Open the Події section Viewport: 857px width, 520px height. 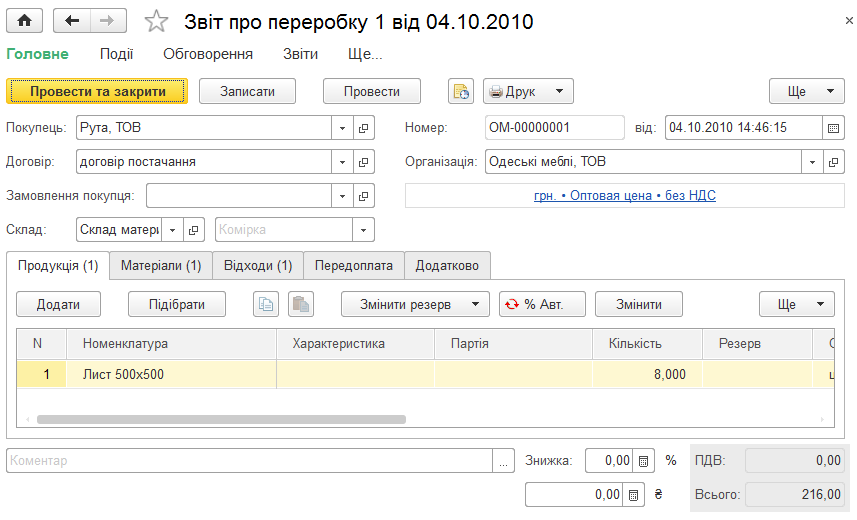click(116, 54)
